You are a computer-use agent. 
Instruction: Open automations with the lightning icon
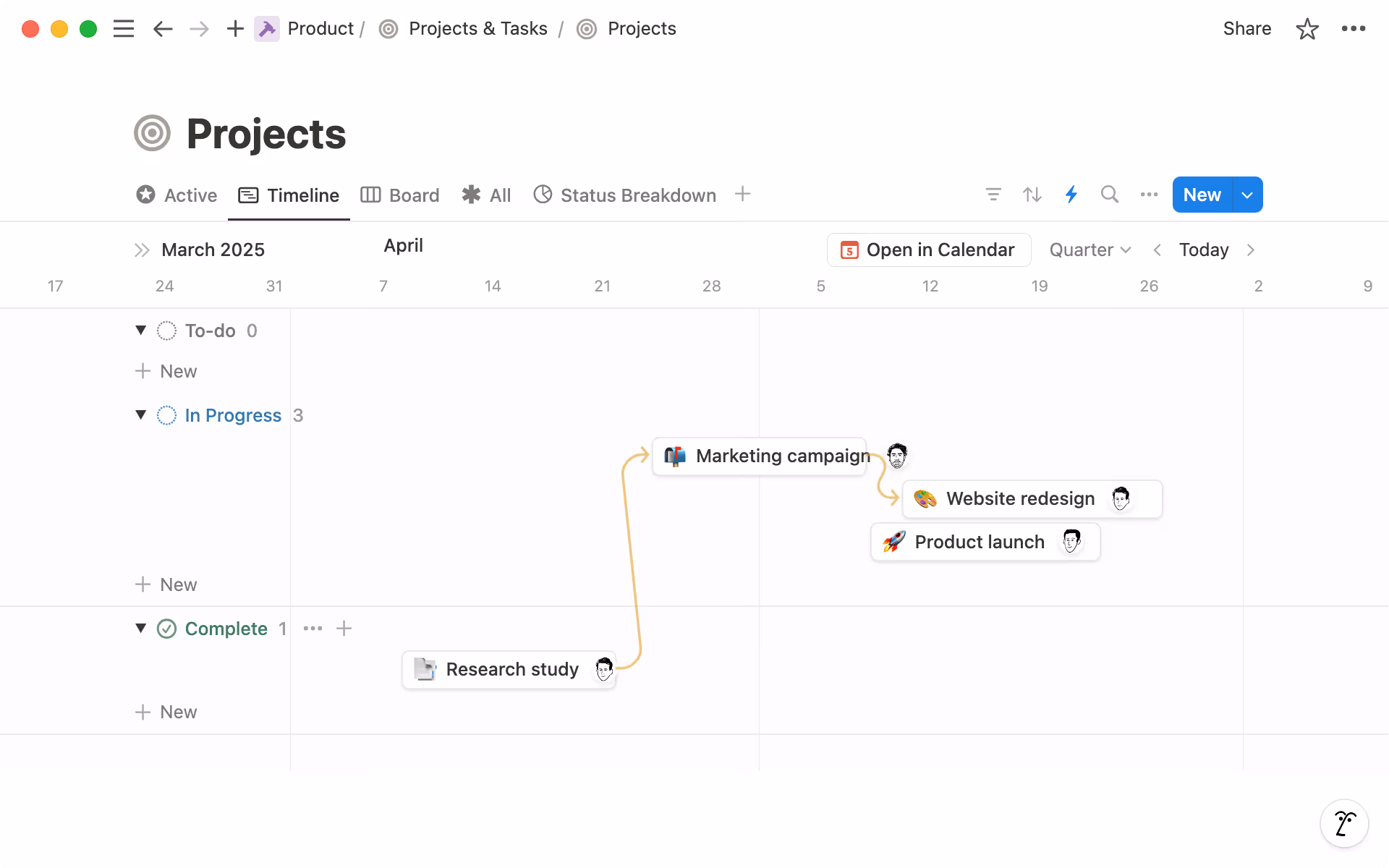1071,195
